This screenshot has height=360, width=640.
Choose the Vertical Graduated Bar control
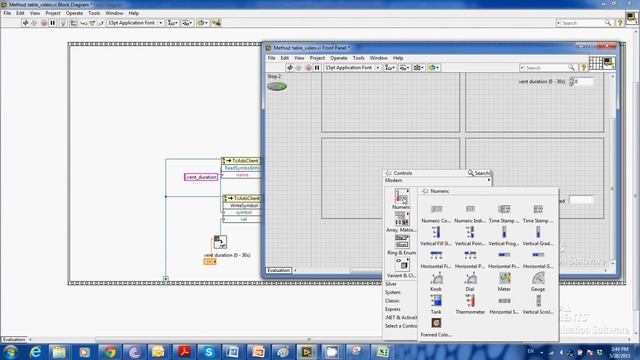pos(538,236)
